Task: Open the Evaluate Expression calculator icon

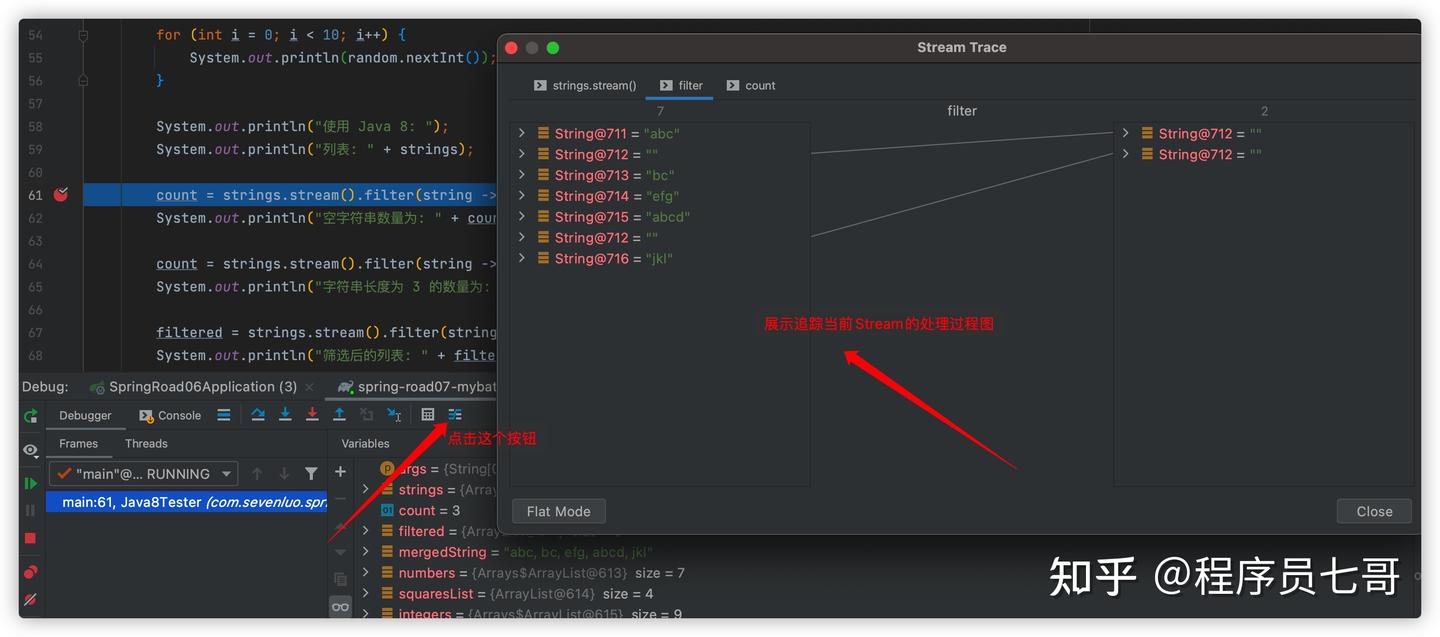Action: 428,414
